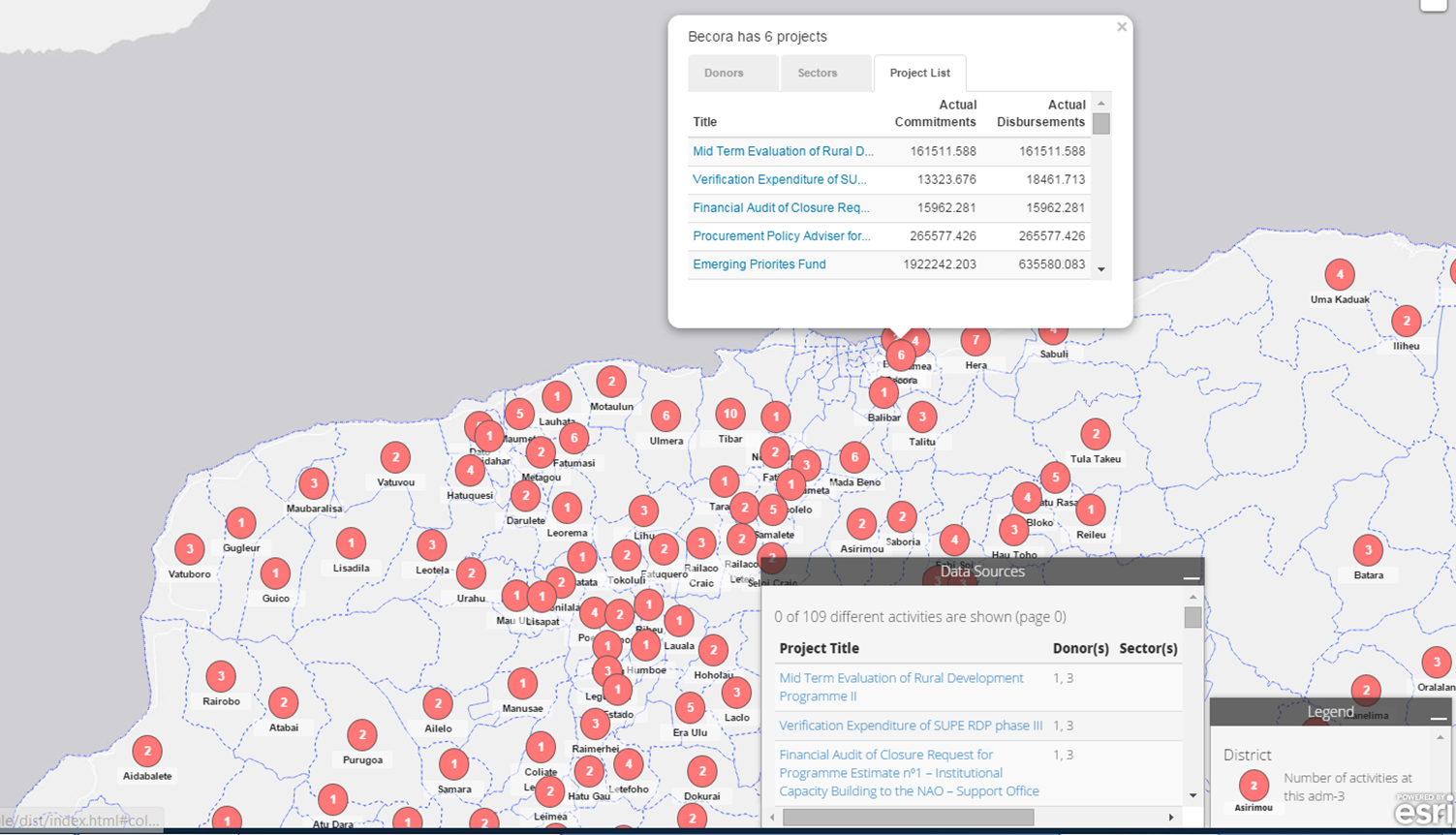Open Procurement Policy Adviser for... link
This screenshot has height=835, width=1456.
click(x=782, y=235)
